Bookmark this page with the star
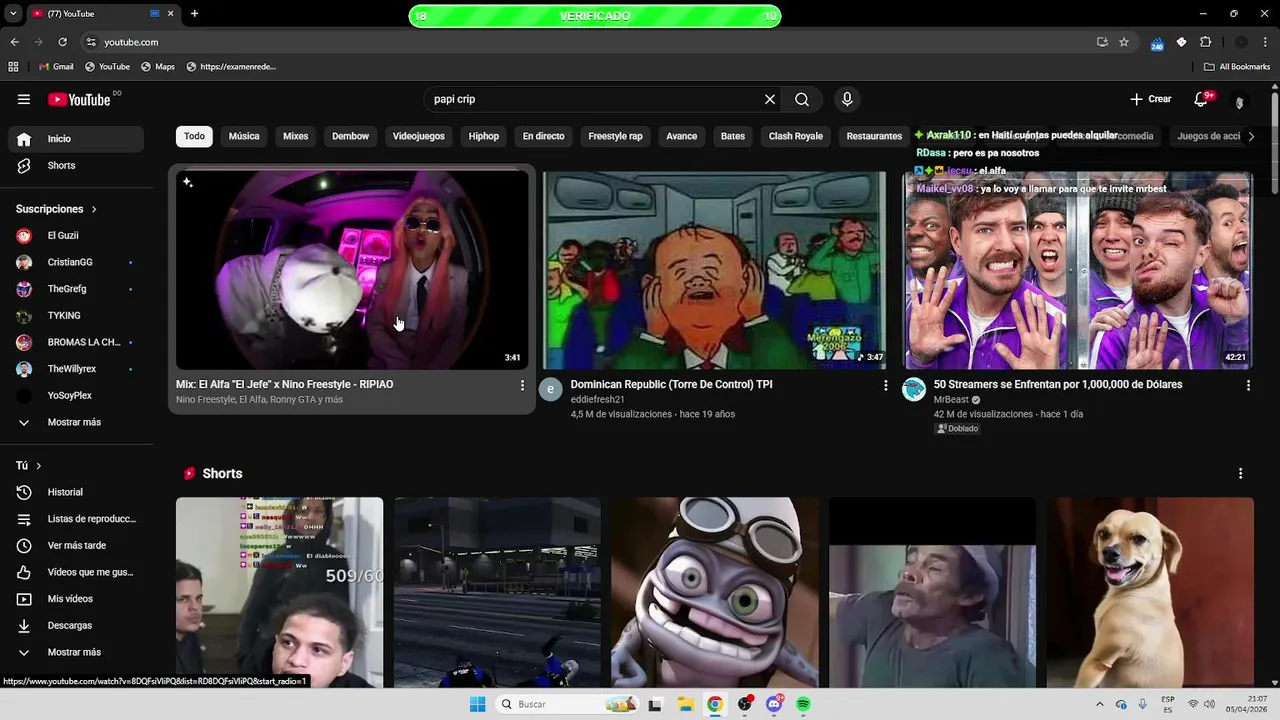Screen dimensions: 1280x720 pyautogui.click(x=1124, y=42)
